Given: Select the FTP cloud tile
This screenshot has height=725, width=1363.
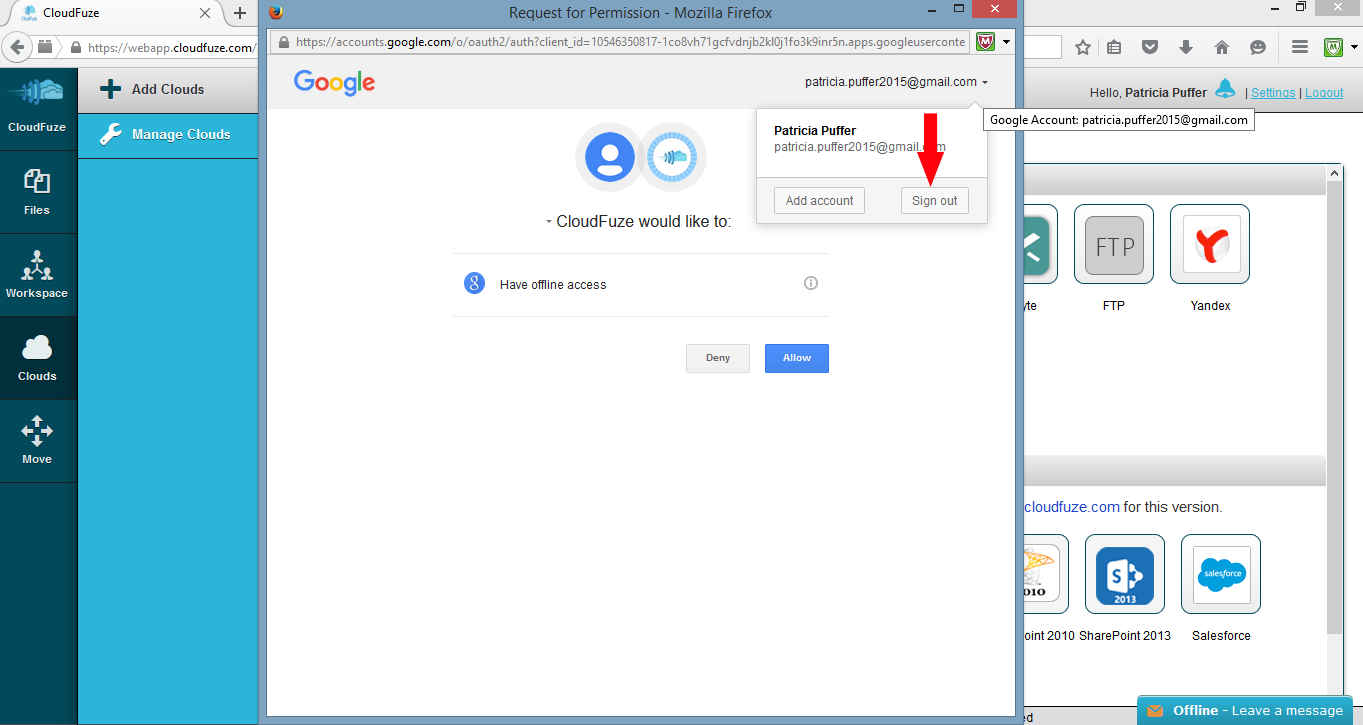Looking at the screenshot, I should point(1114,244).
